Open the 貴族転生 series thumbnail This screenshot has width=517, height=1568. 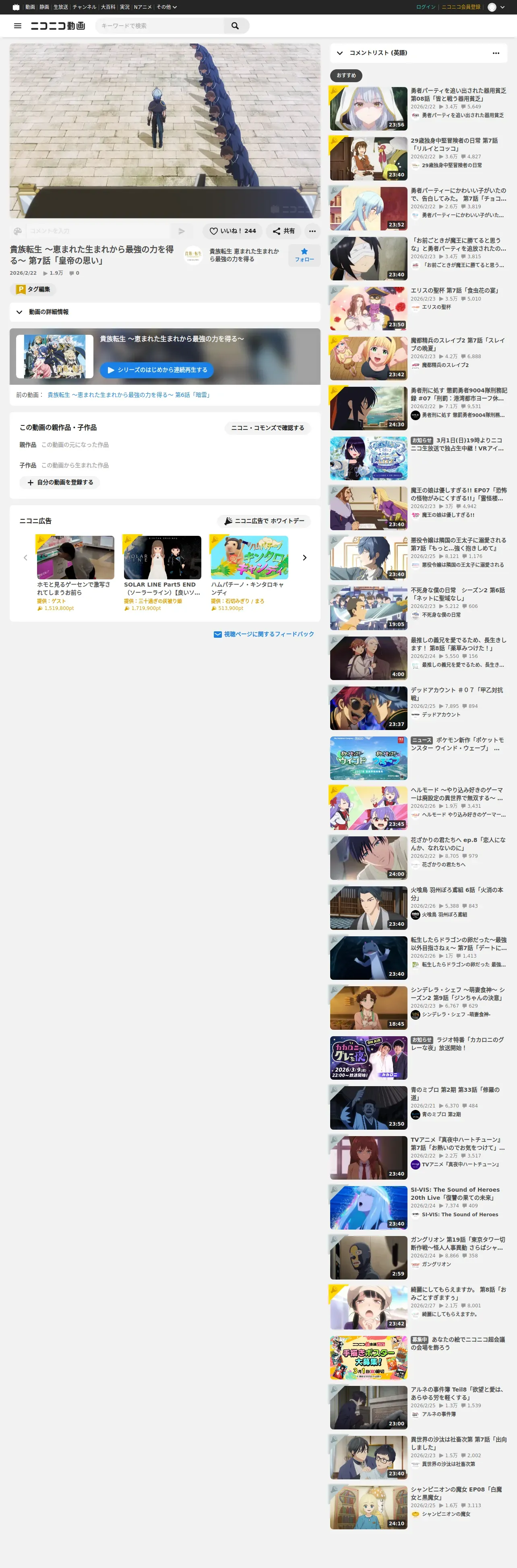[x=55, y=357]
